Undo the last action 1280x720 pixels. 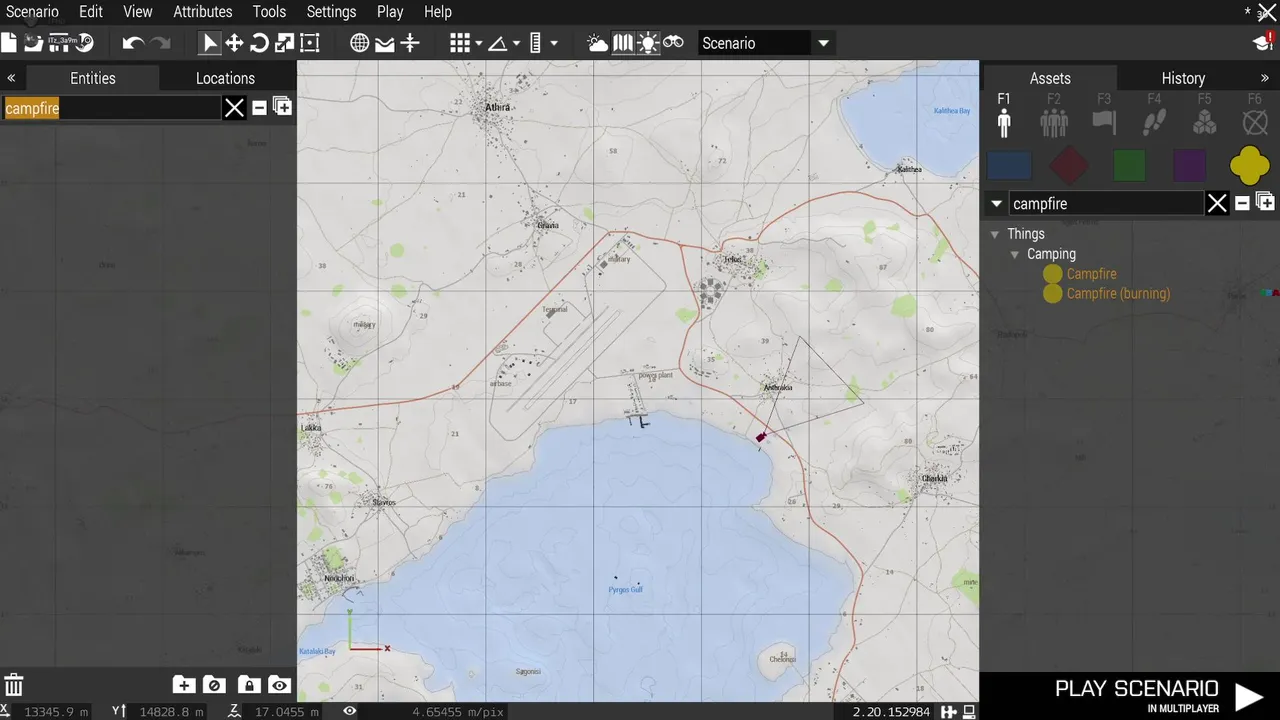coord(133,43)
